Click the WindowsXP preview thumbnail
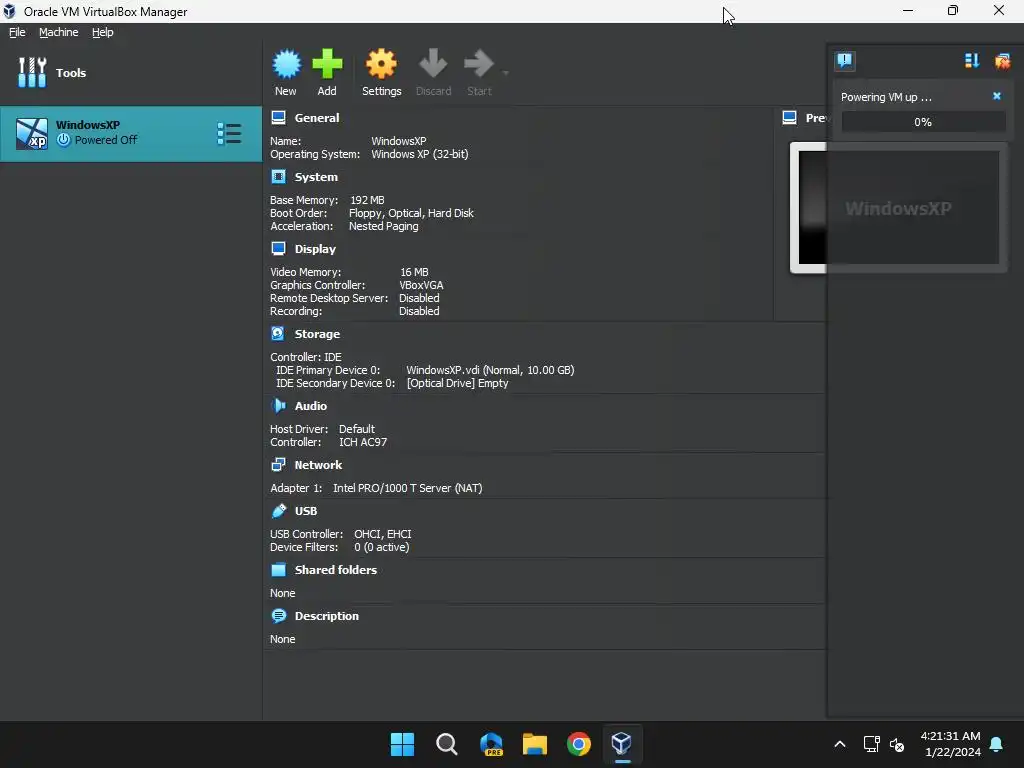Viewport: 1024px width, 768px height. 898,208
